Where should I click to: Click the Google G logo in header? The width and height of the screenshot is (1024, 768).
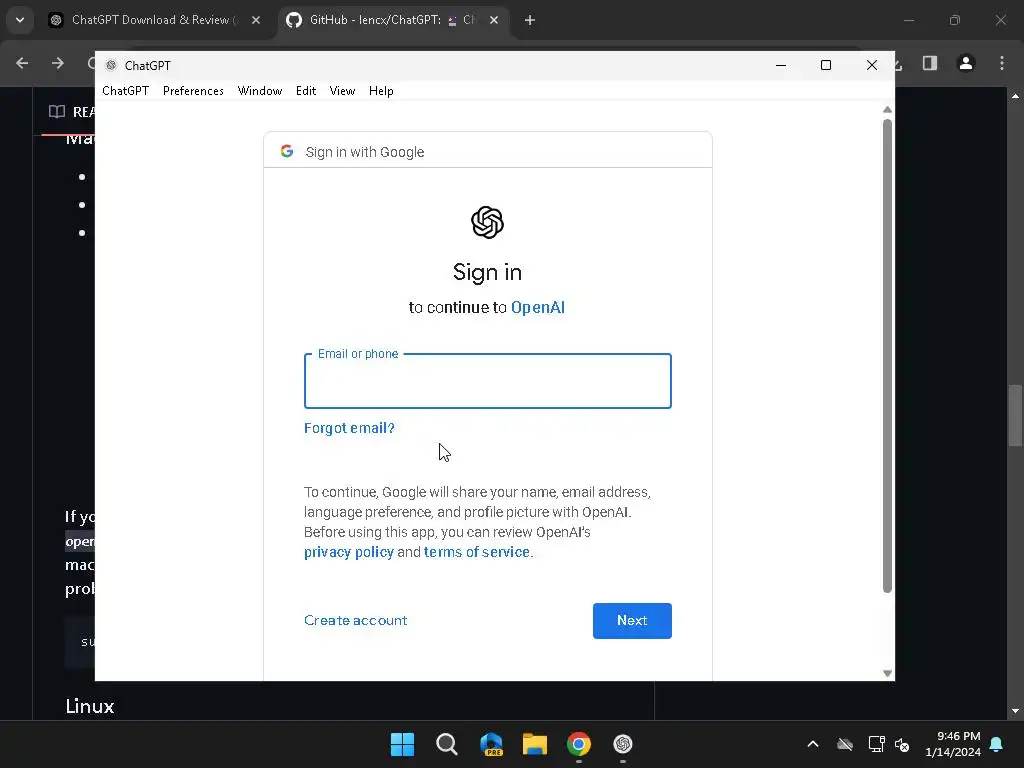(287, 152)
